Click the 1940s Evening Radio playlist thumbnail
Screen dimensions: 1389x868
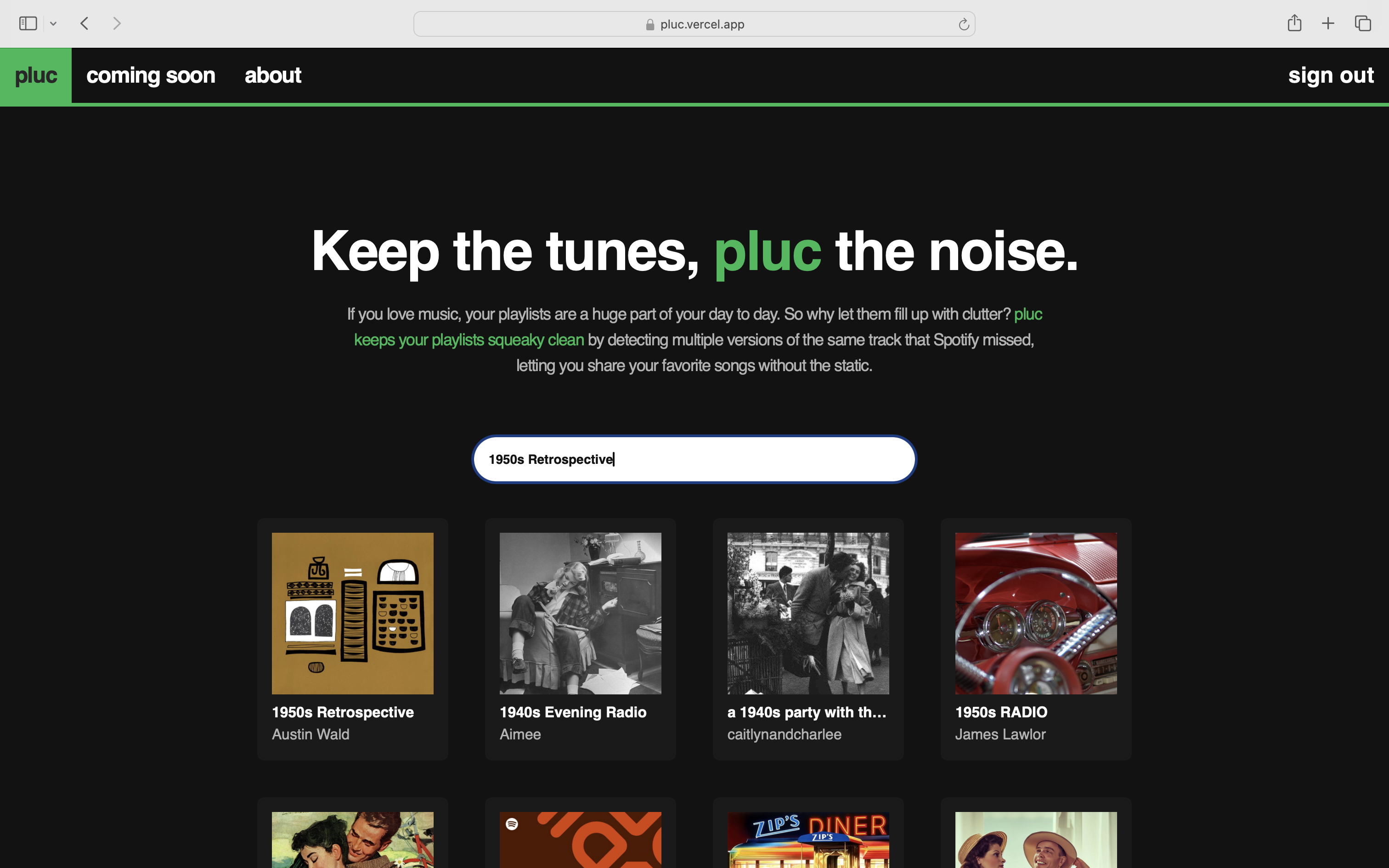point(580,613)
